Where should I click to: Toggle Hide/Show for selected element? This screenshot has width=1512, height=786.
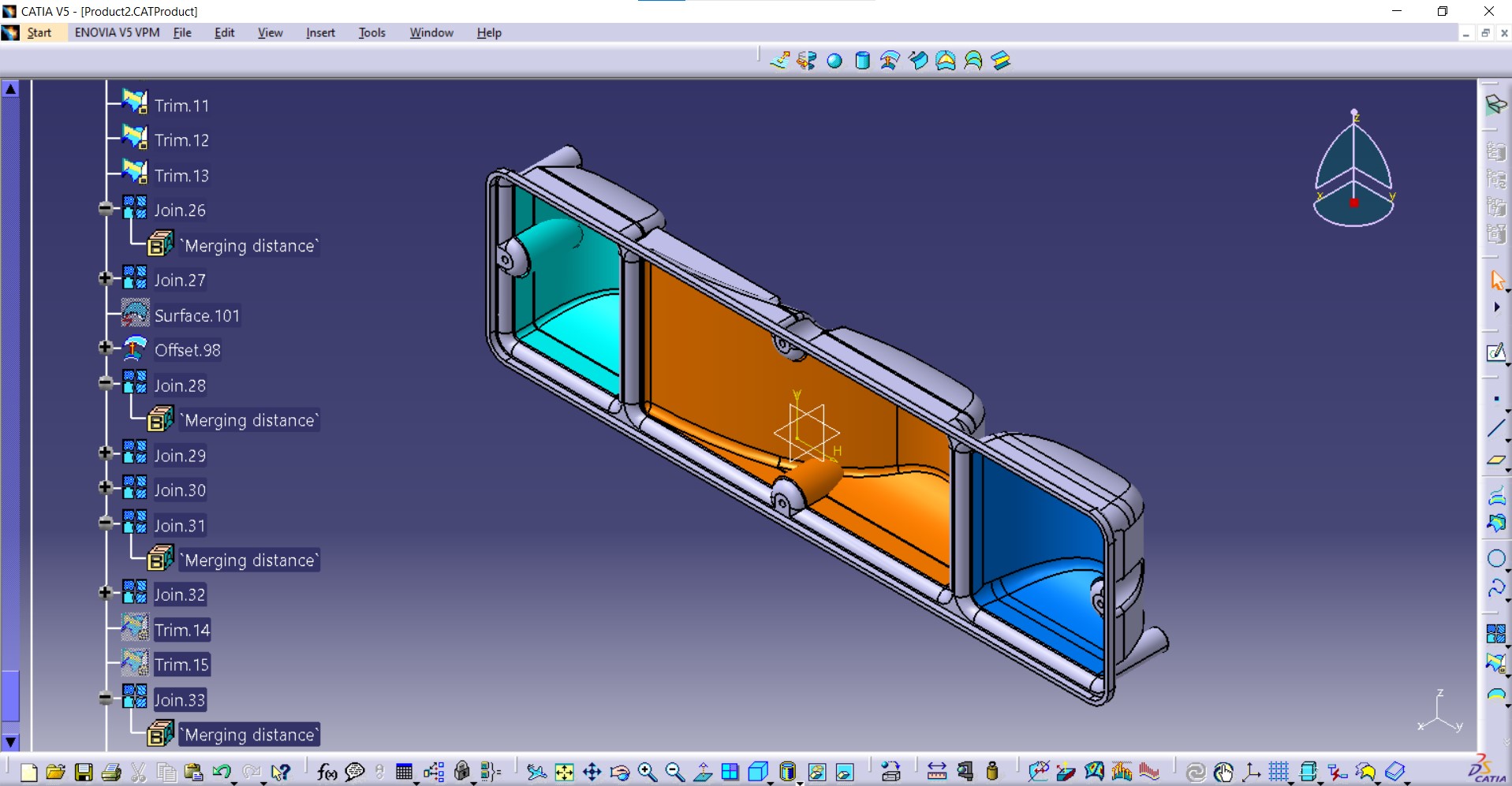point(816,772)
